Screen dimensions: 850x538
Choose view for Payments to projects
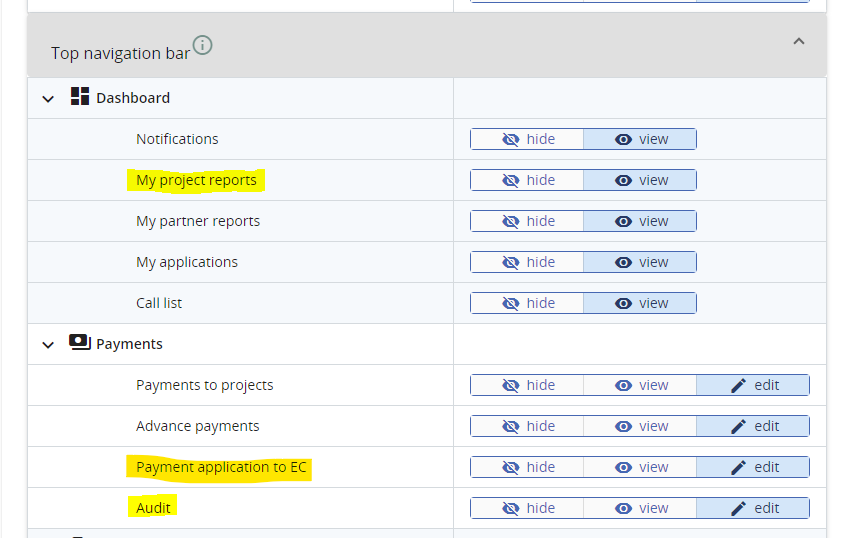640,385
